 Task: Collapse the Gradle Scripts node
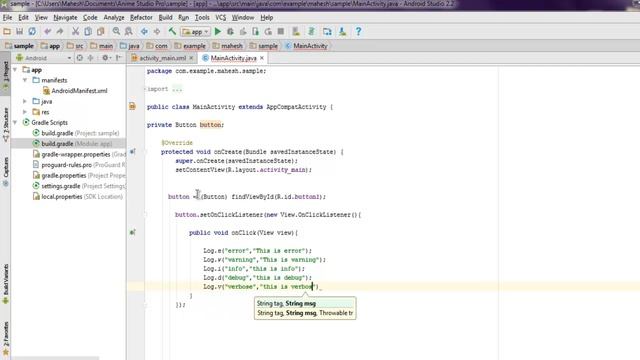15,122
